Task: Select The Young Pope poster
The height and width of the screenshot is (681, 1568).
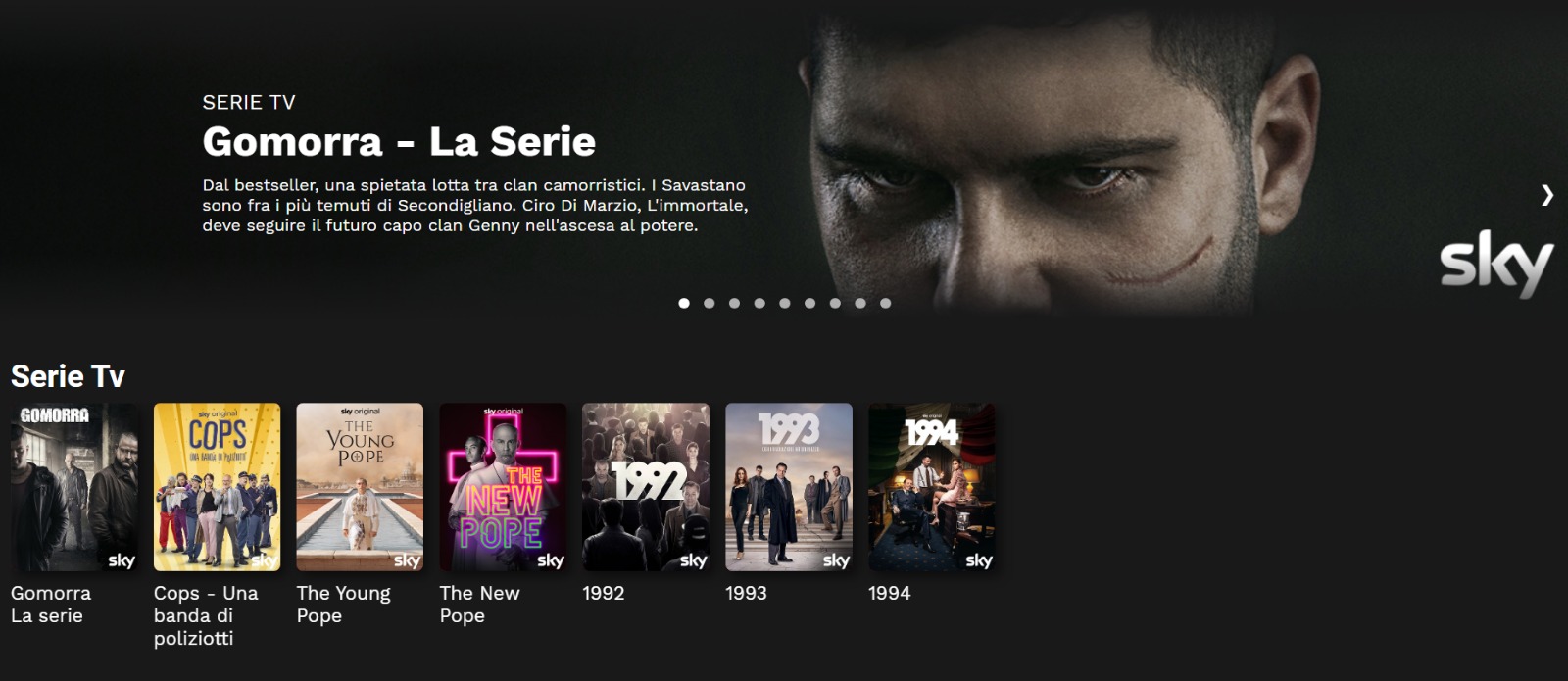Action: (x=361, y=487)
